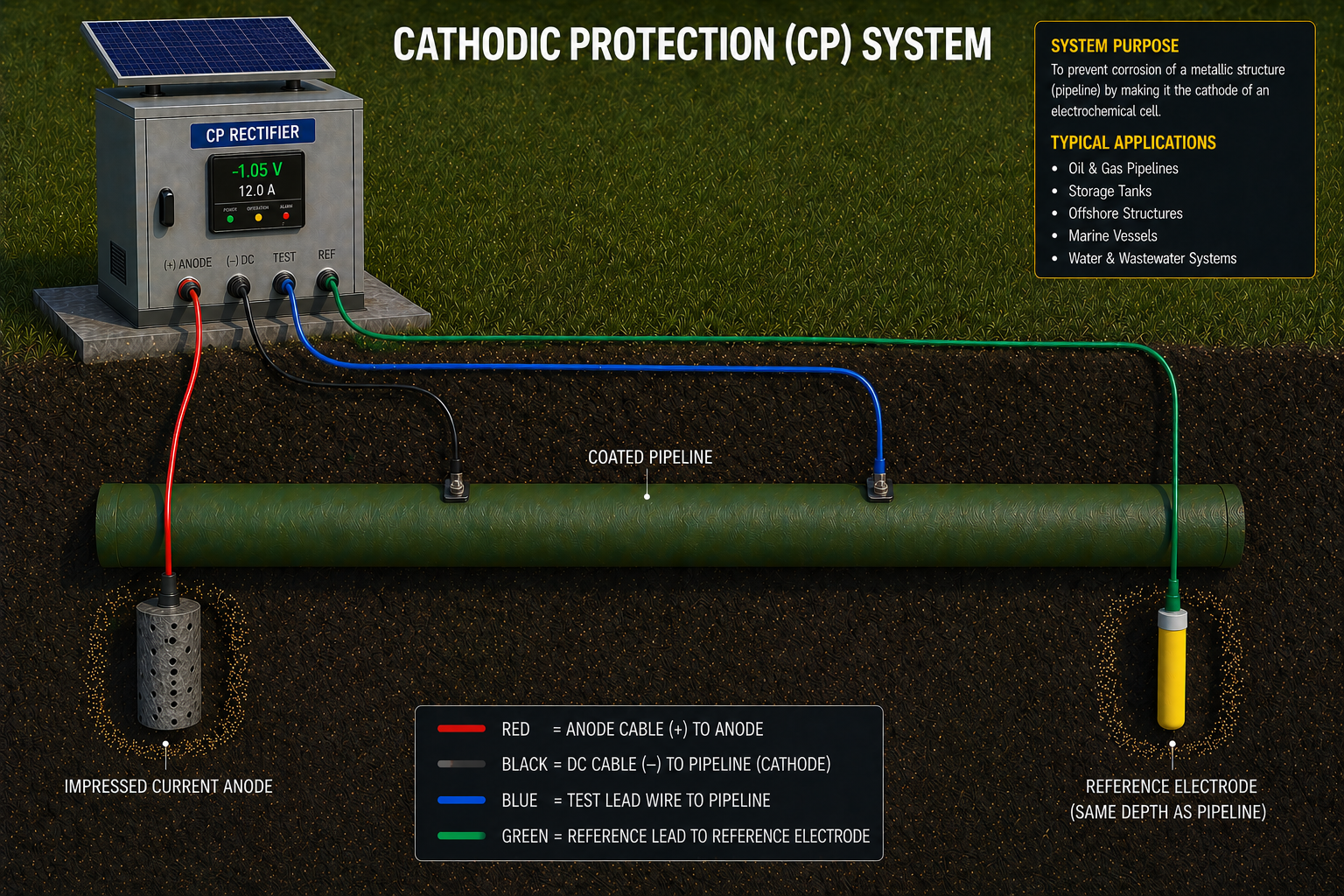Toggle the red ALARM indicator light
Screen dimensions: 1344x896
[284, 215]
